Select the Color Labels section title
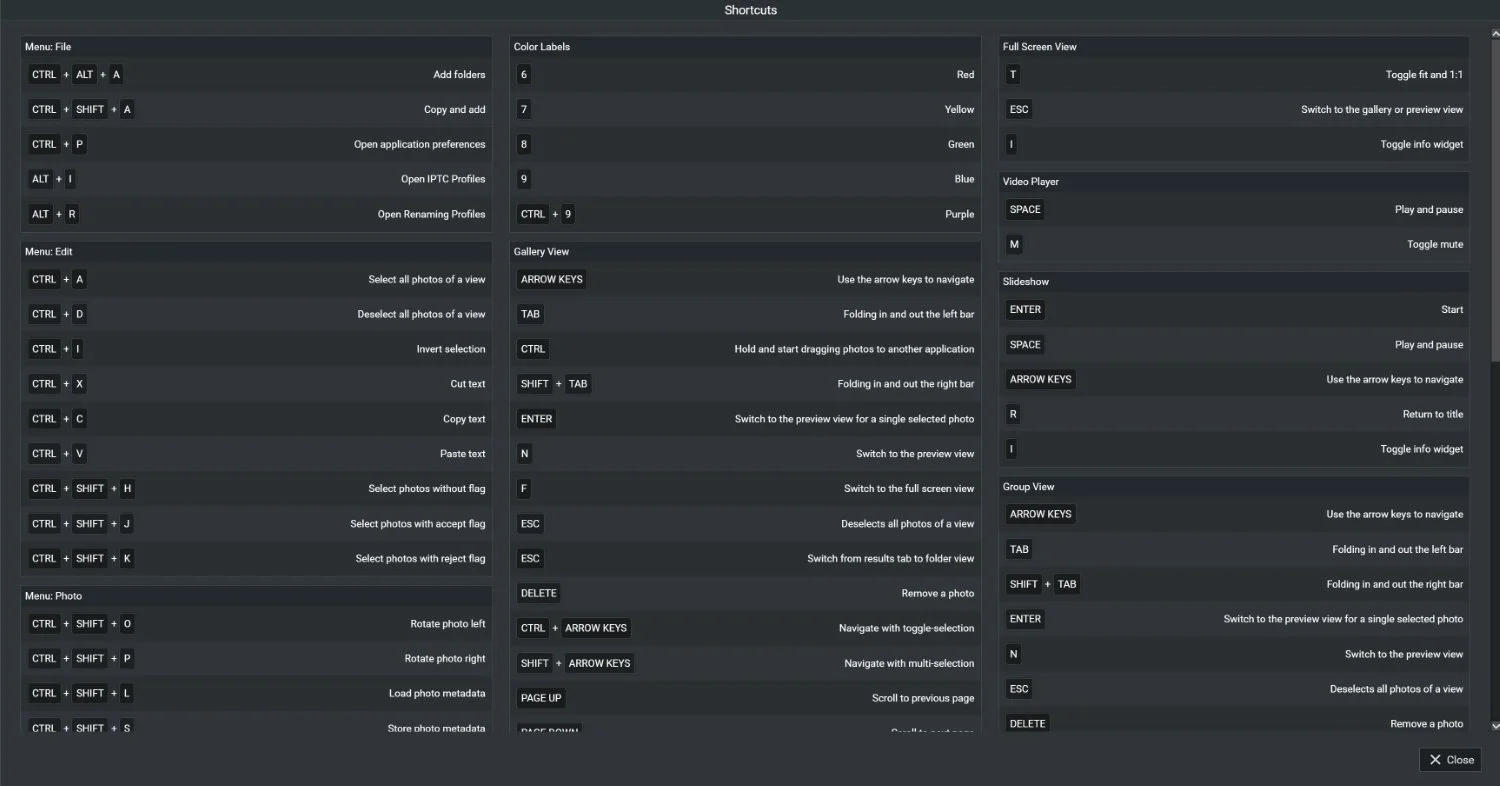This screenshot has height=786, width=1500. click(x=540, y=46)
